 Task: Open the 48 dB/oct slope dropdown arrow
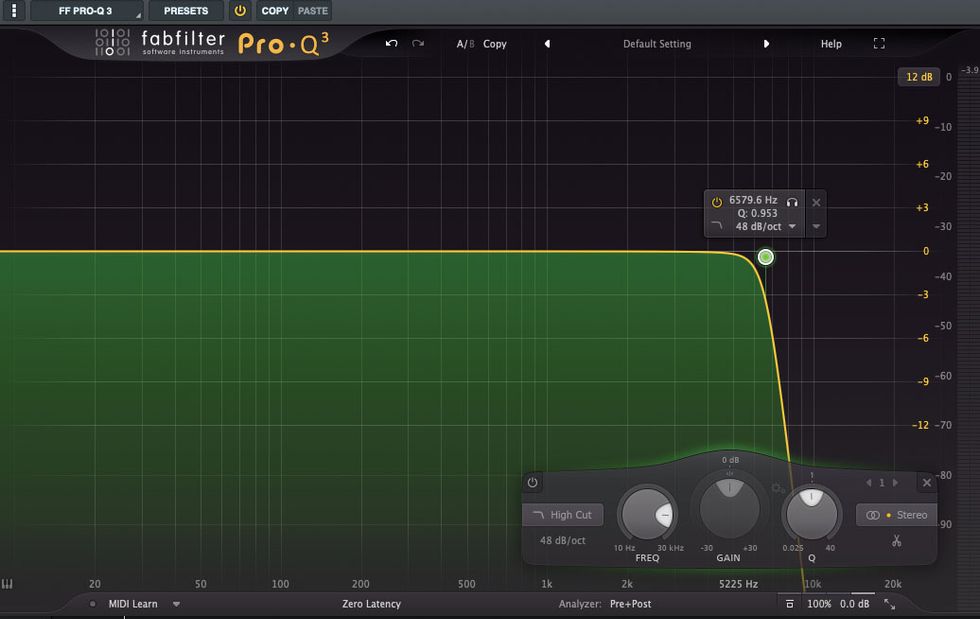792,226
